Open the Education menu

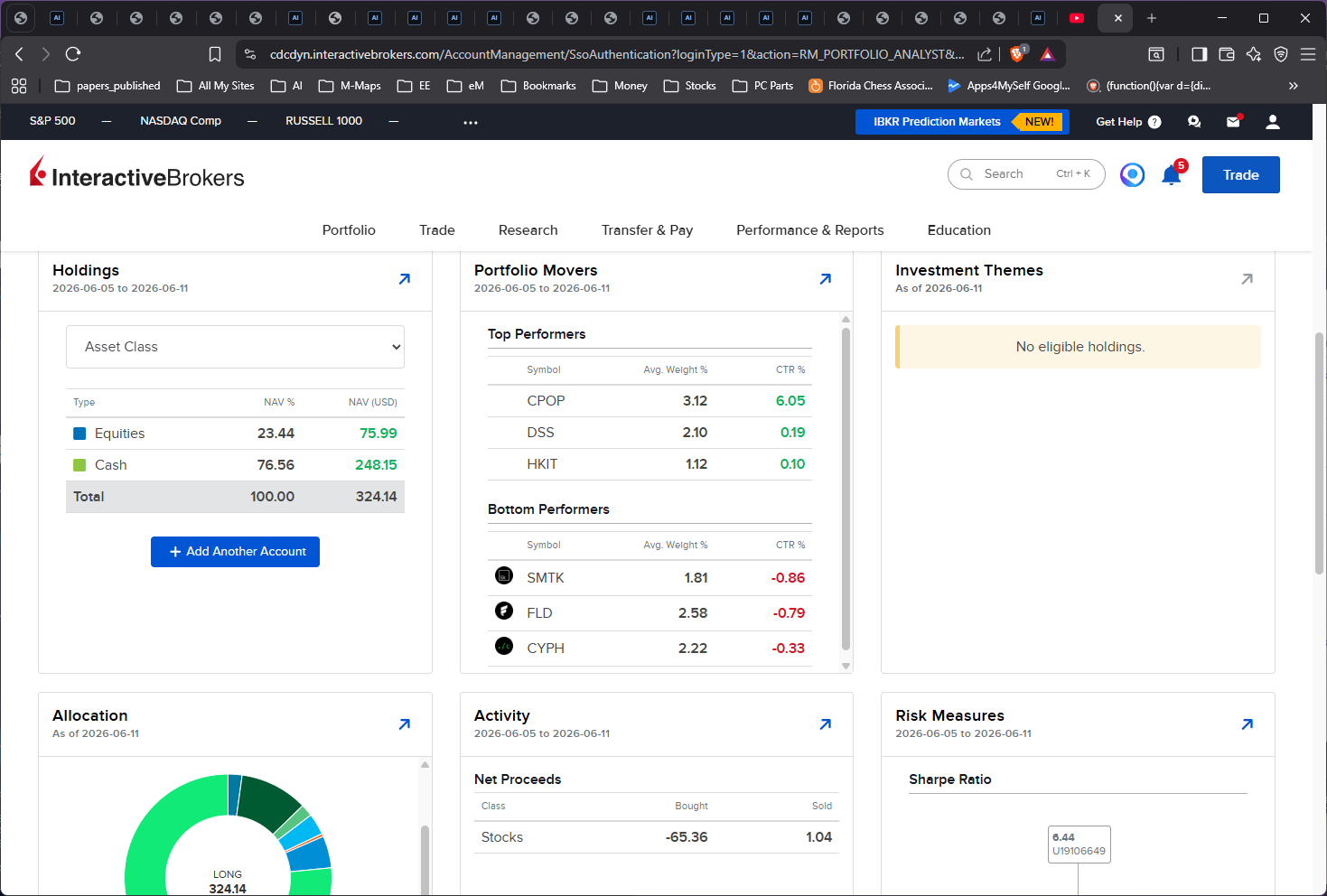959,230
